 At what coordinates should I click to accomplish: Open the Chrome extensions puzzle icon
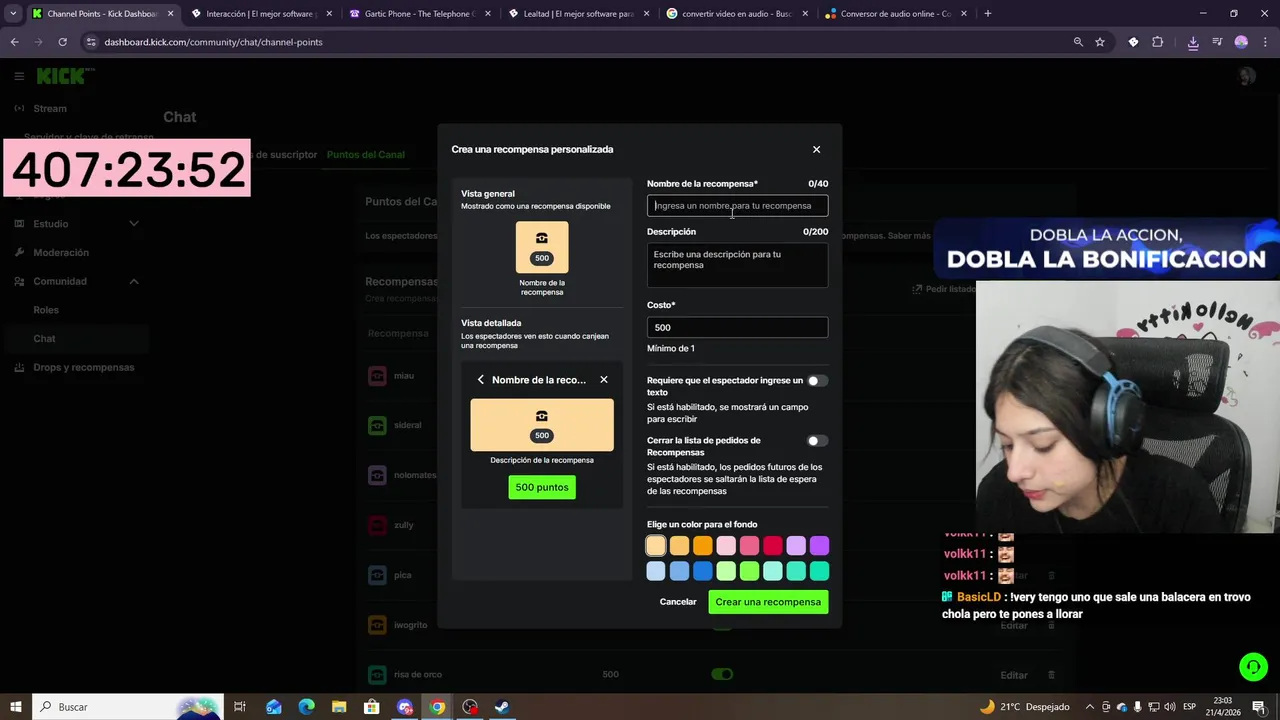pyautogui.click(x=1158, y=42)
